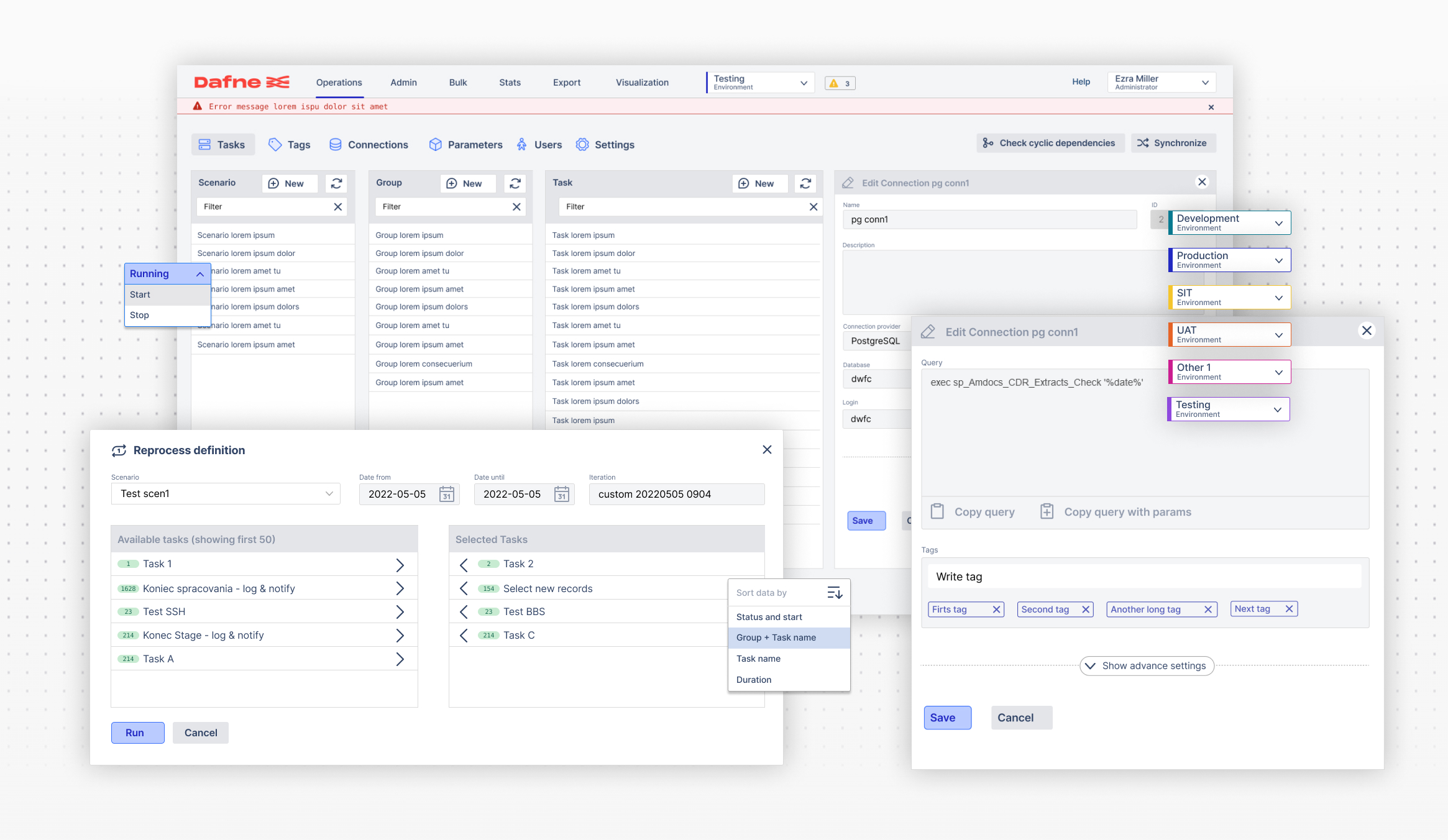Open the warning alerts badge
The width and height of the screenshot is (1448, 840).
[840, 83]
